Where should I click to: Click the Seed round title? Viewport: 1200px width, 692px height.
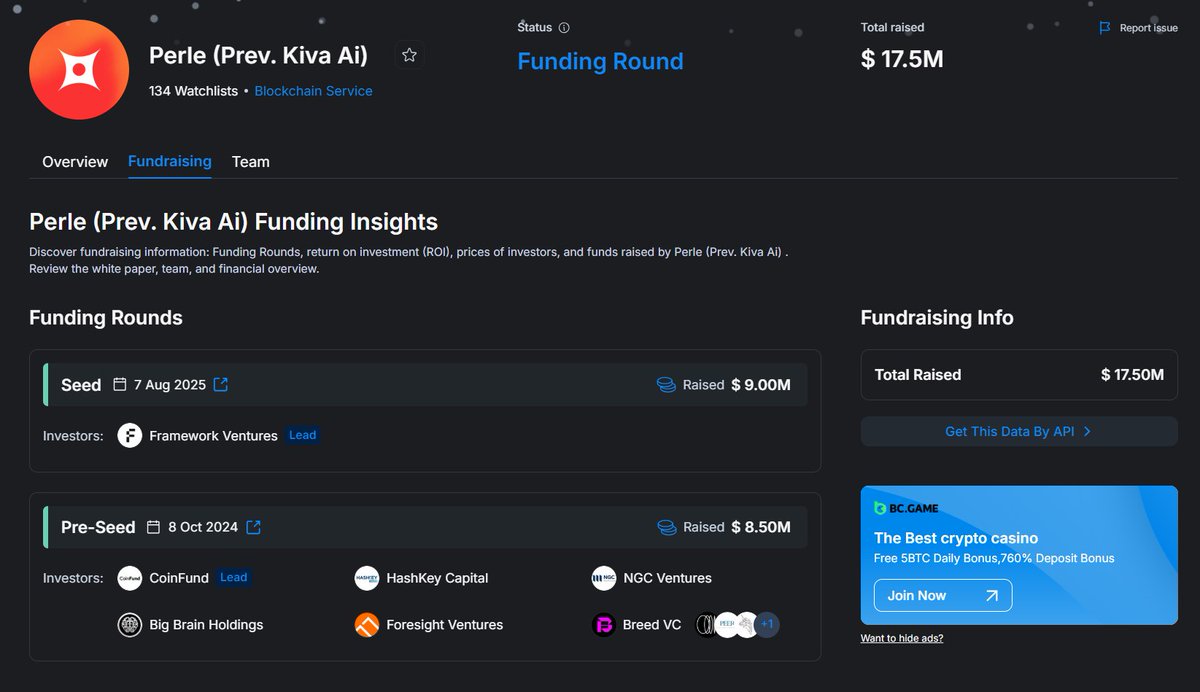81,385
